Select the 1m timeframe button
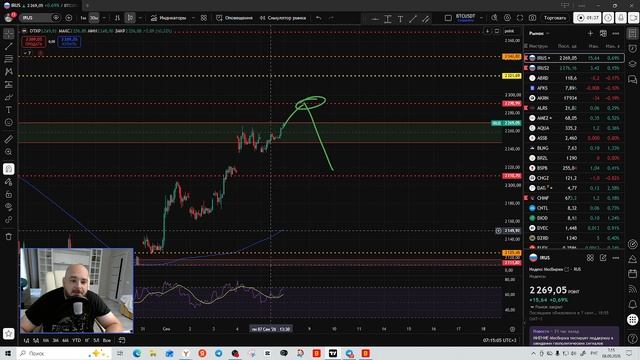Image resolution: width=640 pixels, height=360 pixels. click(x=83, y=18)
